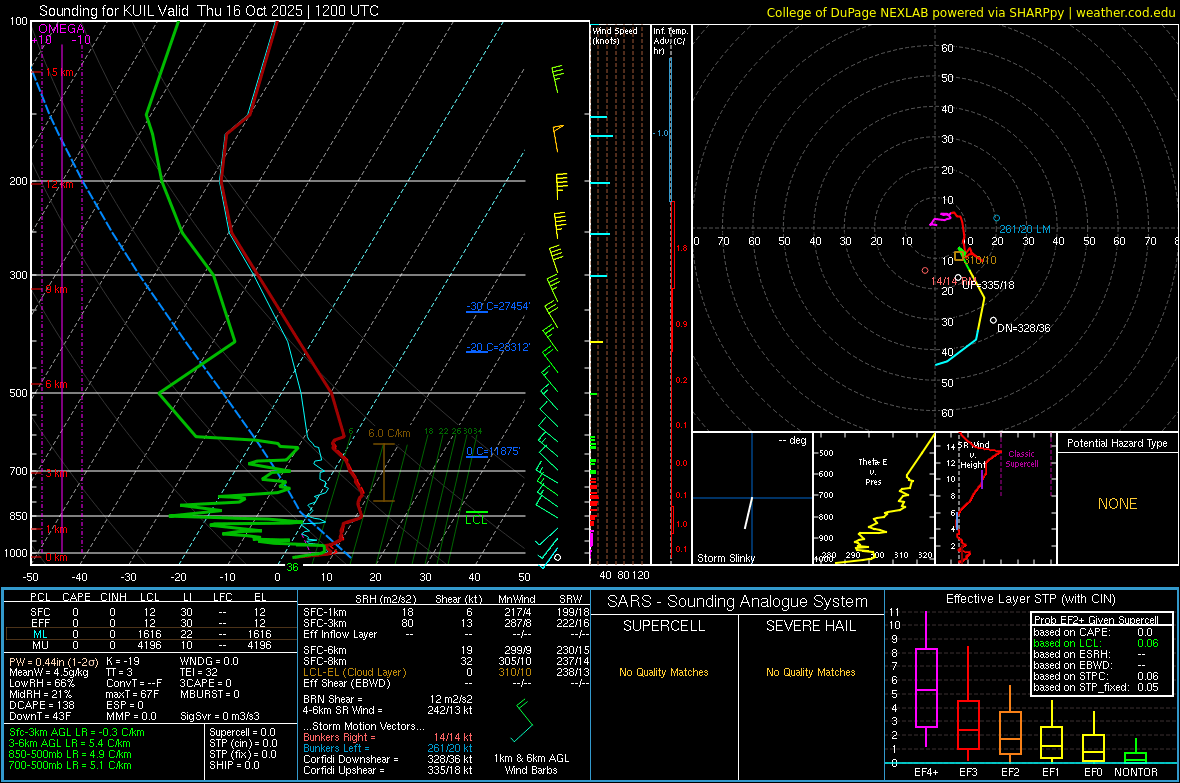The image size is (1180, 783).
Task: Click the Sfc-3km AGL LR value
Action: pyautogui.click(x=77, y=733)
